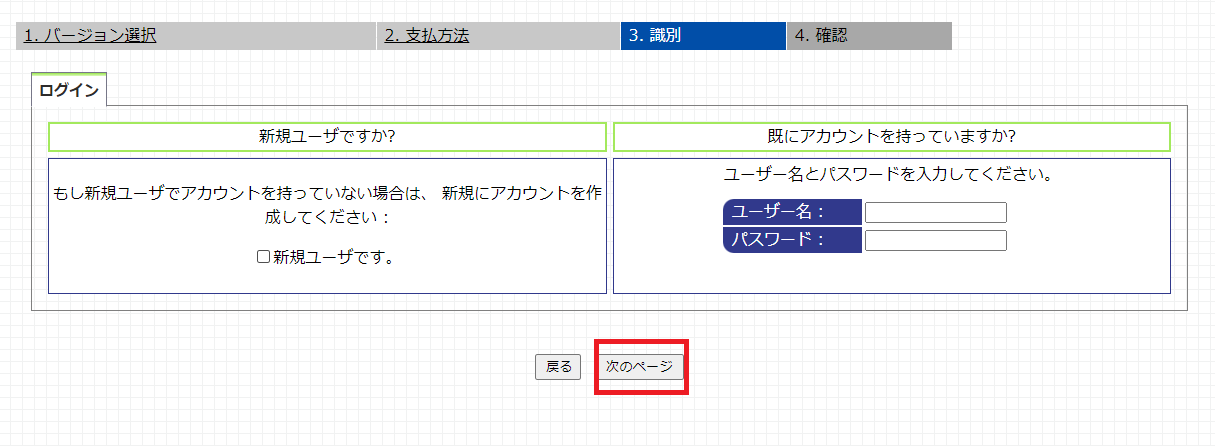Open step 2. 支払方法 link
The height and width of the screenshot is (446, 1215).
[x=427, y=36]
